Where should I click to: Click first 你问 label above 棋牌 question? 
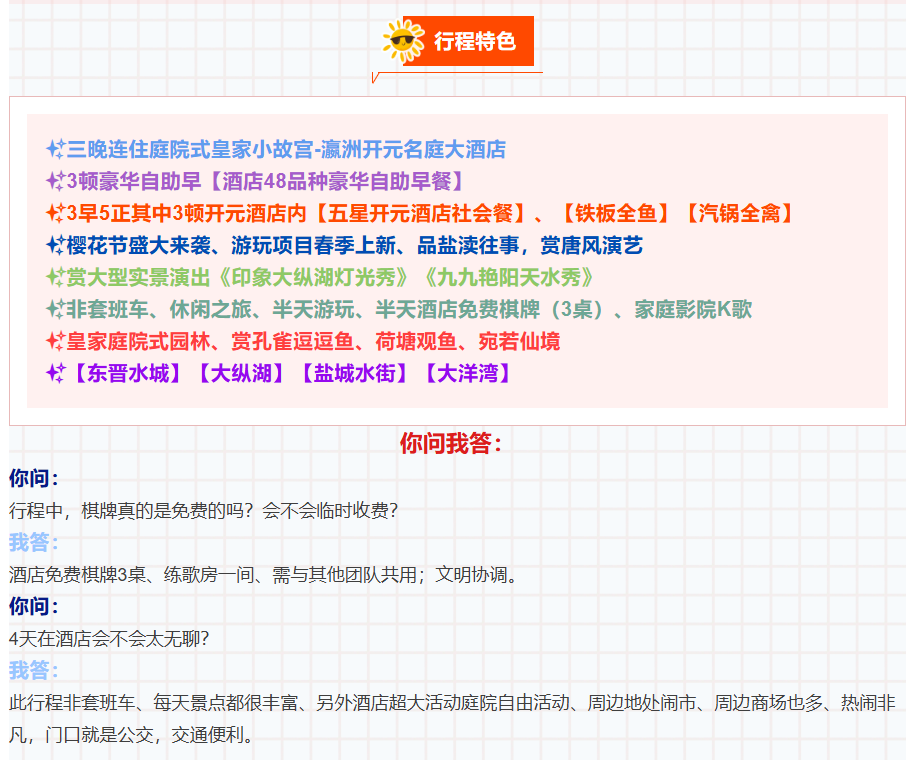tap(34, 479)
